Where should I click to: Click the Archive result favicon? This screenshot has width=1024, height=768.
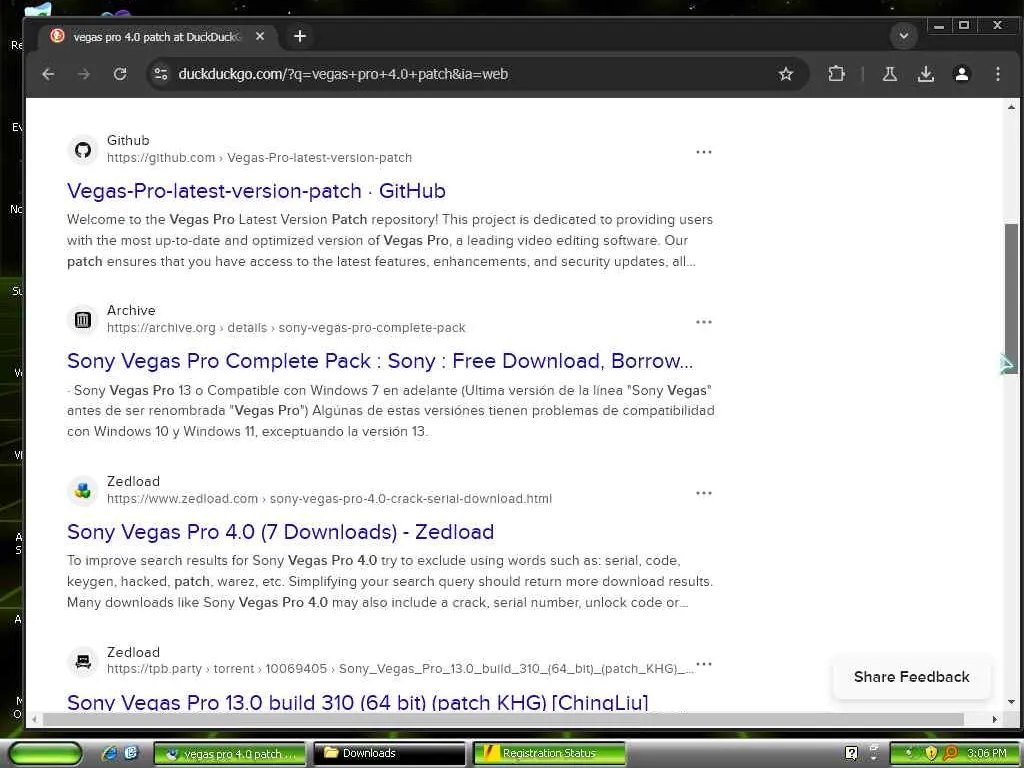pos(82,319)
